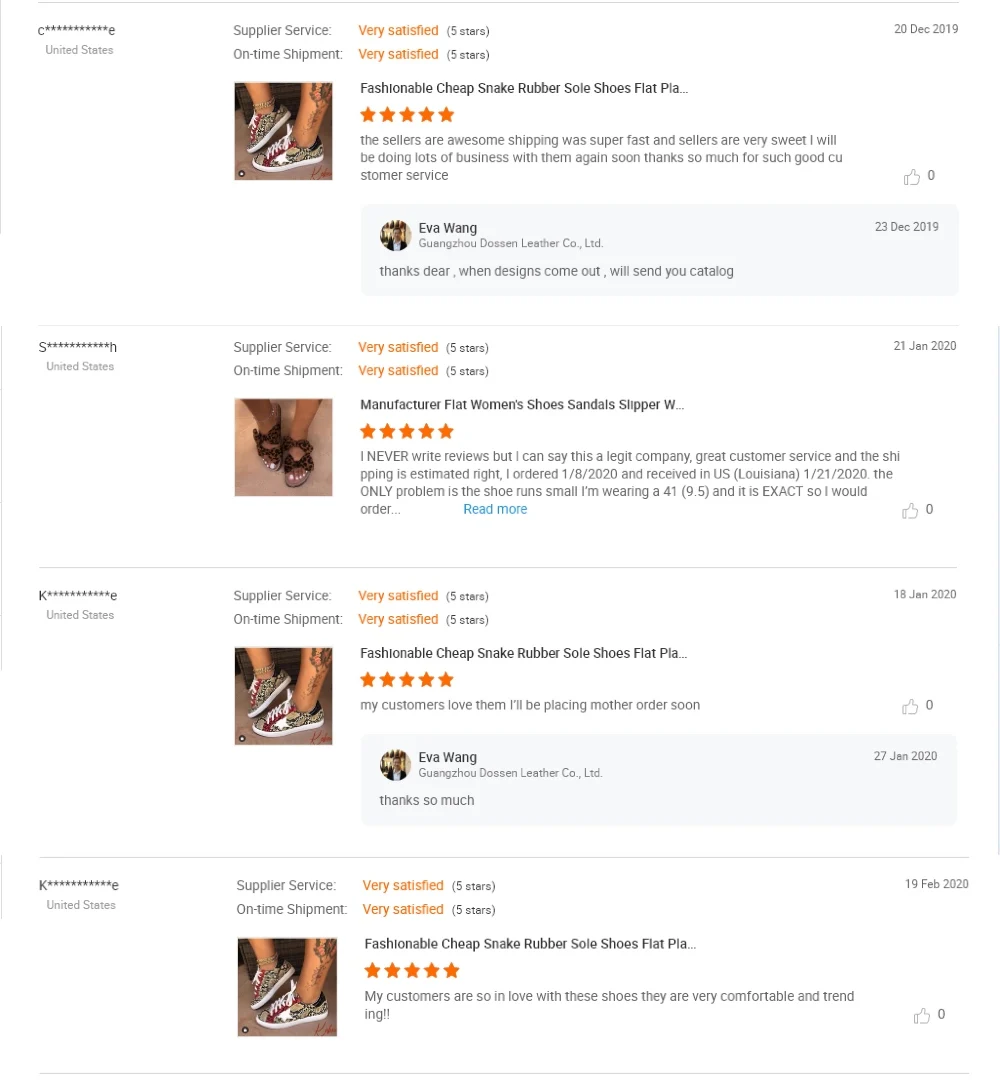Open product title link in 20 Dec review
The image size is (1000, 1090).
pyautogui.click(x=524, y=88)
